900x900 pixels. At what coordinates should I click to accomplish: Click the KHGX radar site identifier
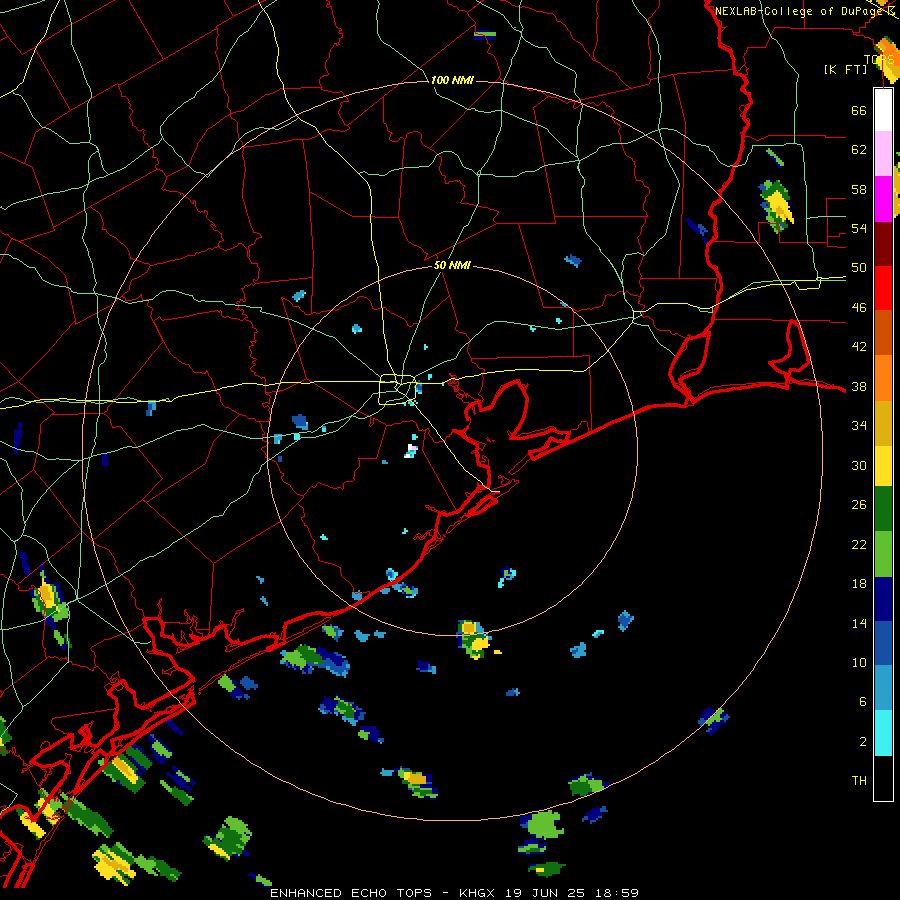point(476,893)
